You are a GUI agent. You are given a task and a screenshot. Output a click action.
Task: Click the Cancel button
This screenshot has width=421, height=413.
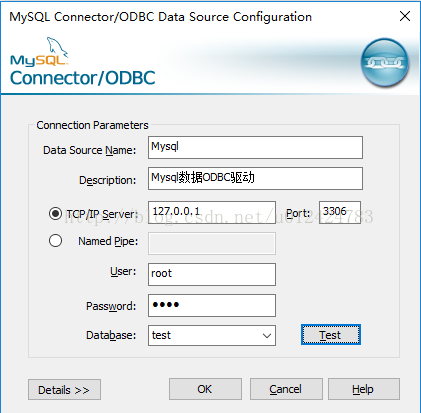point(286,389)
